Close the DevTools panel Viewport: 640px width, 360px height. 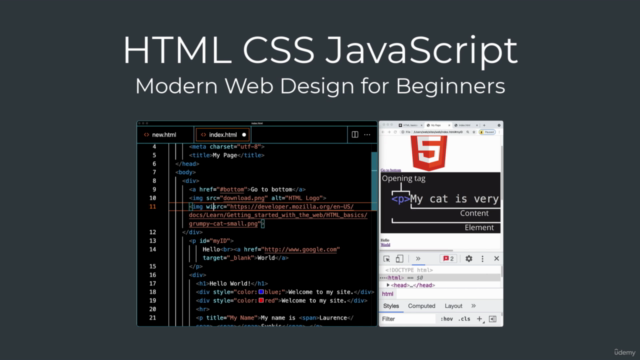[496, 259]
